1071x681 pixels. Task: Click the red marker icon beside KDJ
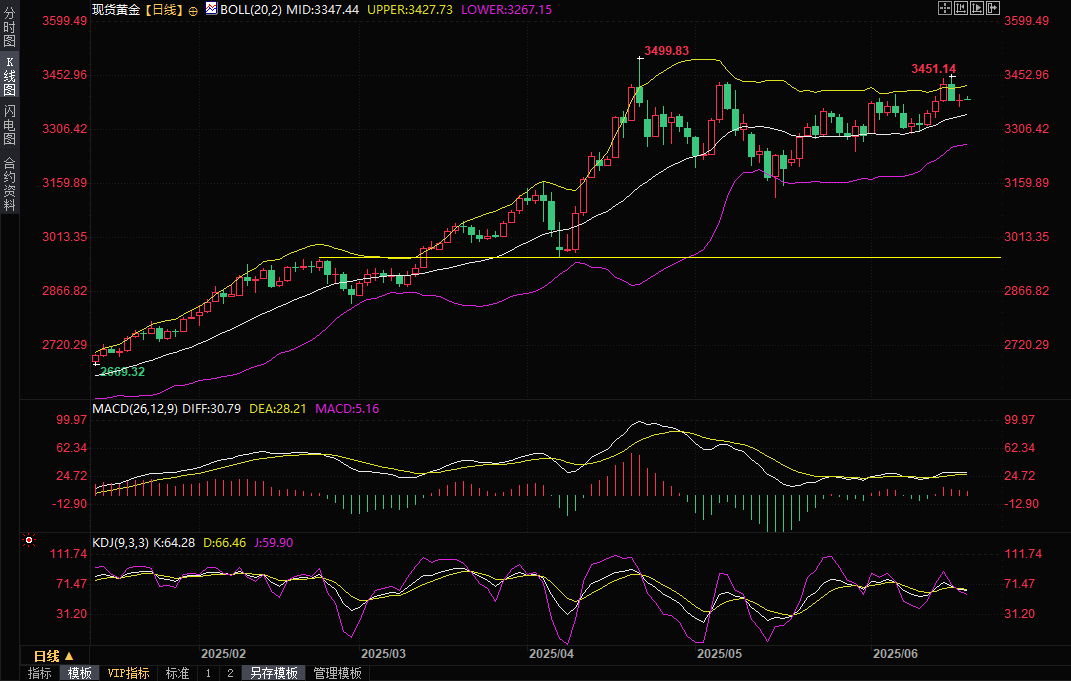point(29,541)
